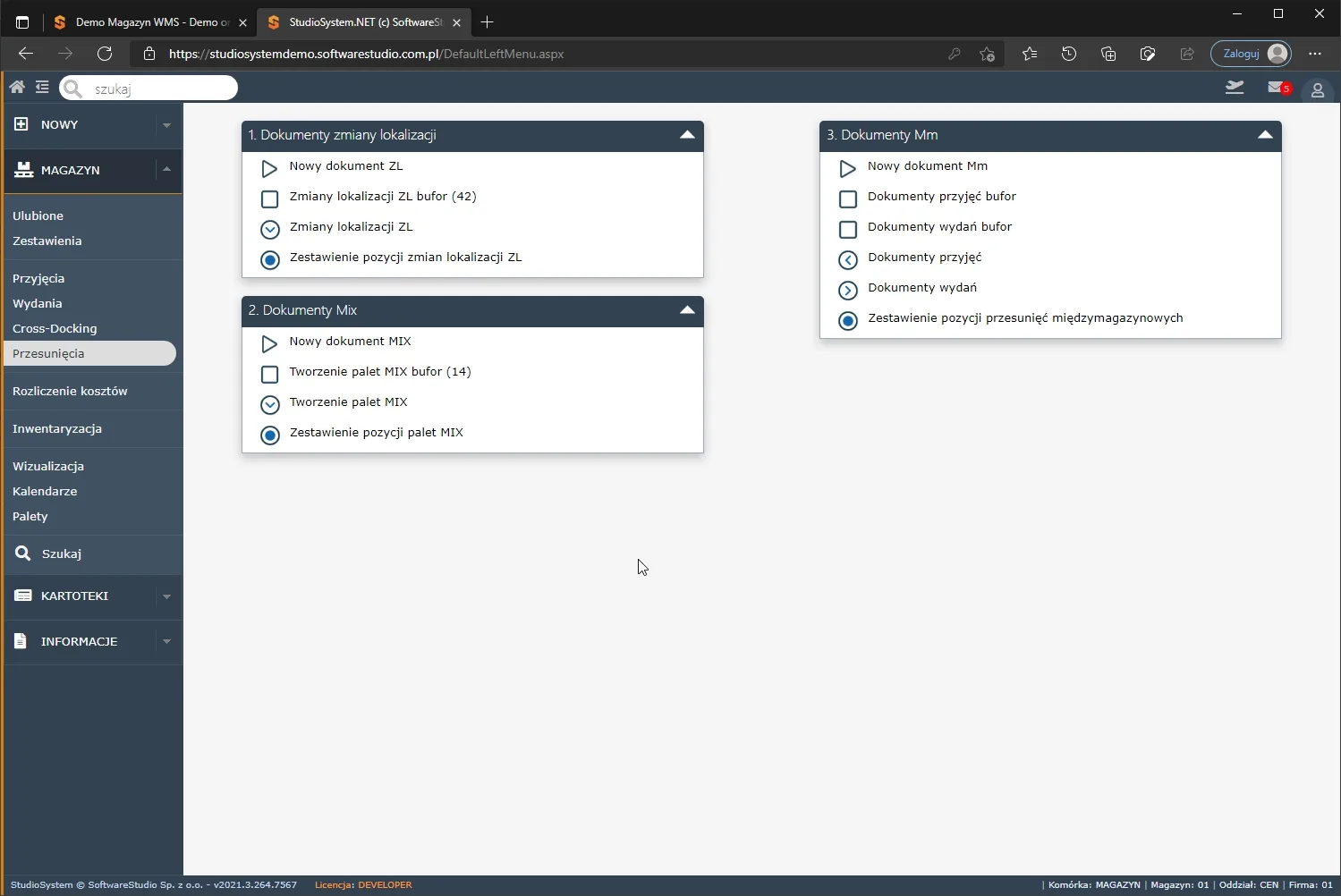Screen dimensions: 1341x896
Task: Click the left-chevron icon for Dokumenty przyjęć
Action: coord(848,259)
